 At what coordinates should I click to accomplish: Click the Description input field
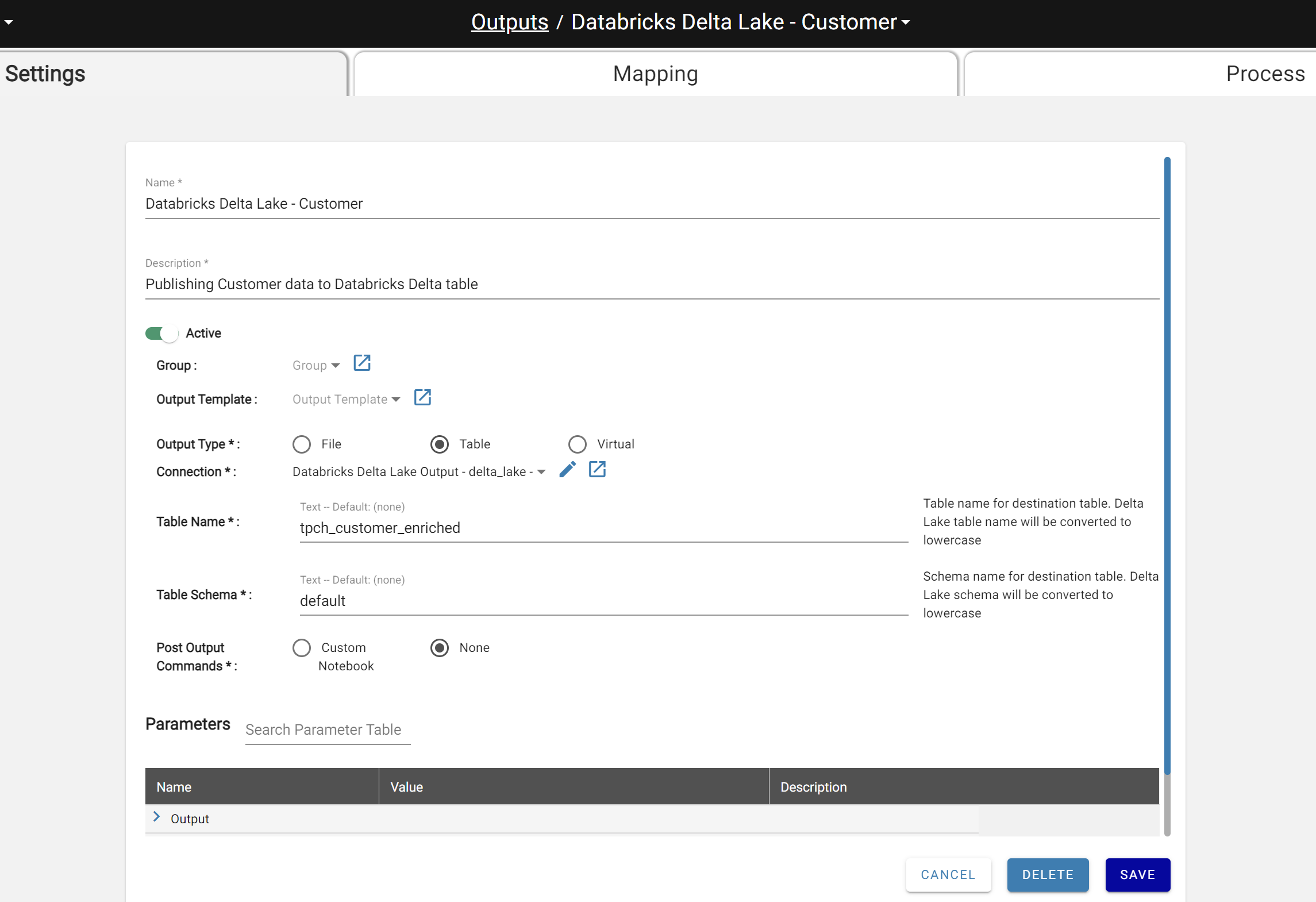pos(652,285)
